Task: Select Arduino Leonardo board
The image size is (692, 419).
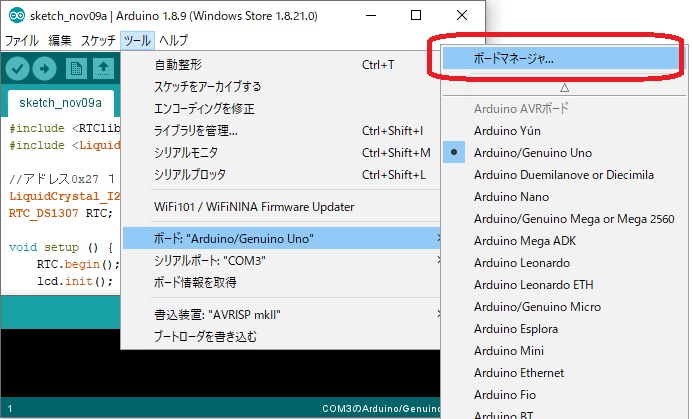Action: click(x=564, y=263)
